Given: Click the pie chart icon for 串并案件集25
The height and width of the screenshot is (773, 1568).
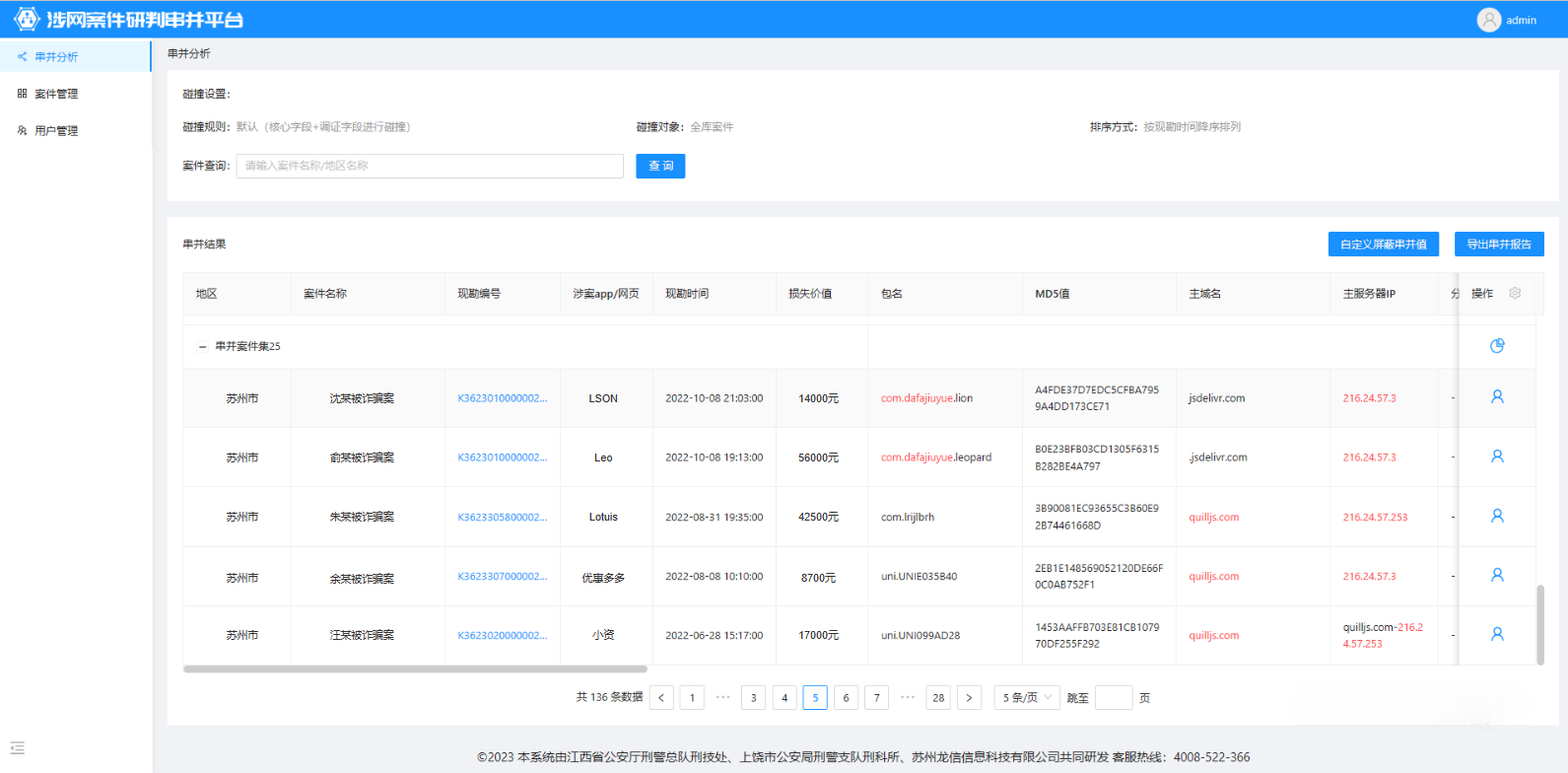Looking at the screenshot, I should coord(1496,346).
